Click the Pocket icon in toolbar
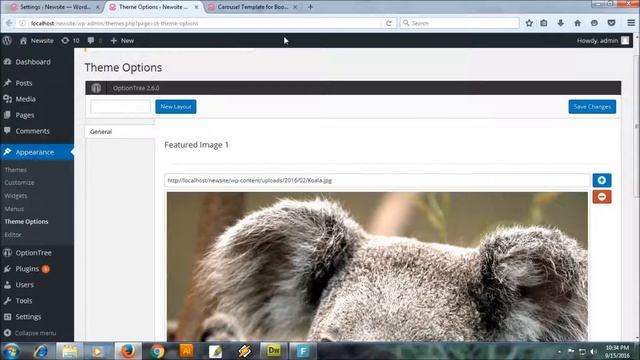 tap(611, 23)
